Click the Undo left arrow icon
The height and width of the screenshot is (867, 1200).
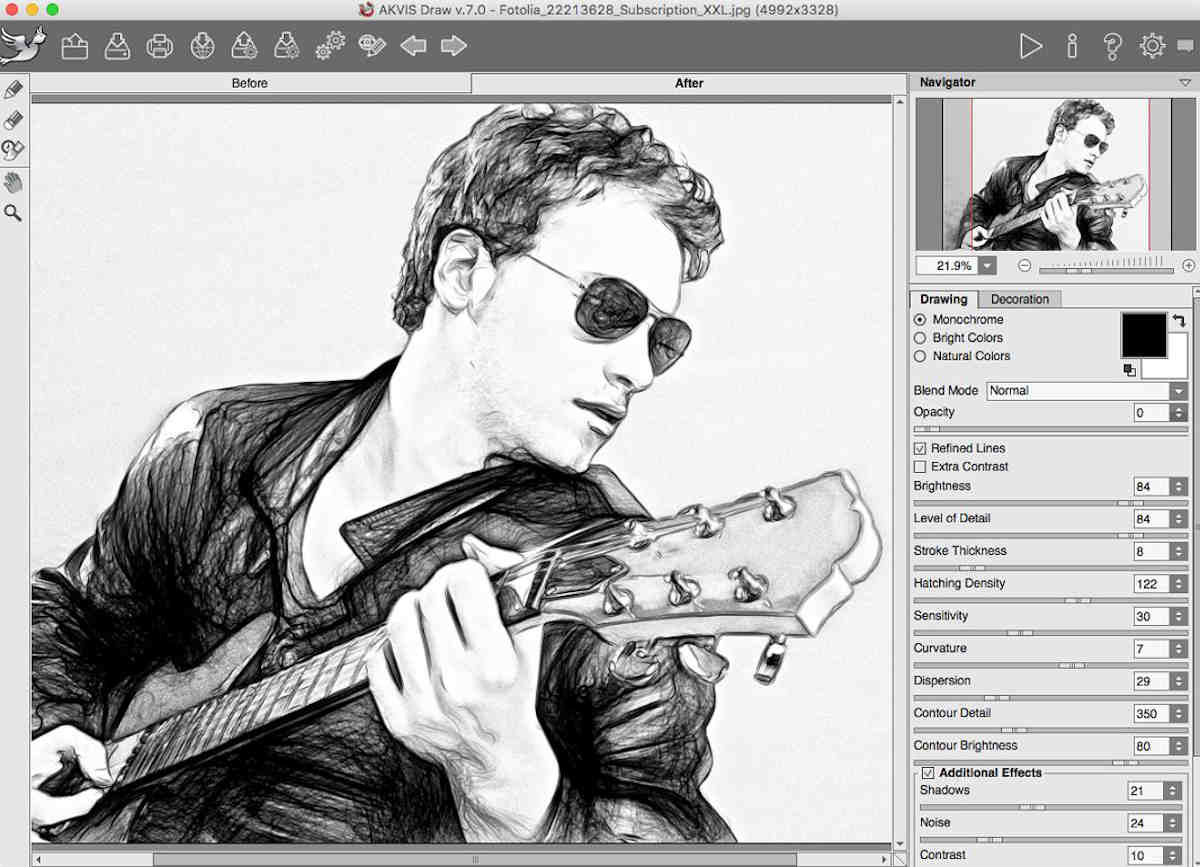[413, 46]
